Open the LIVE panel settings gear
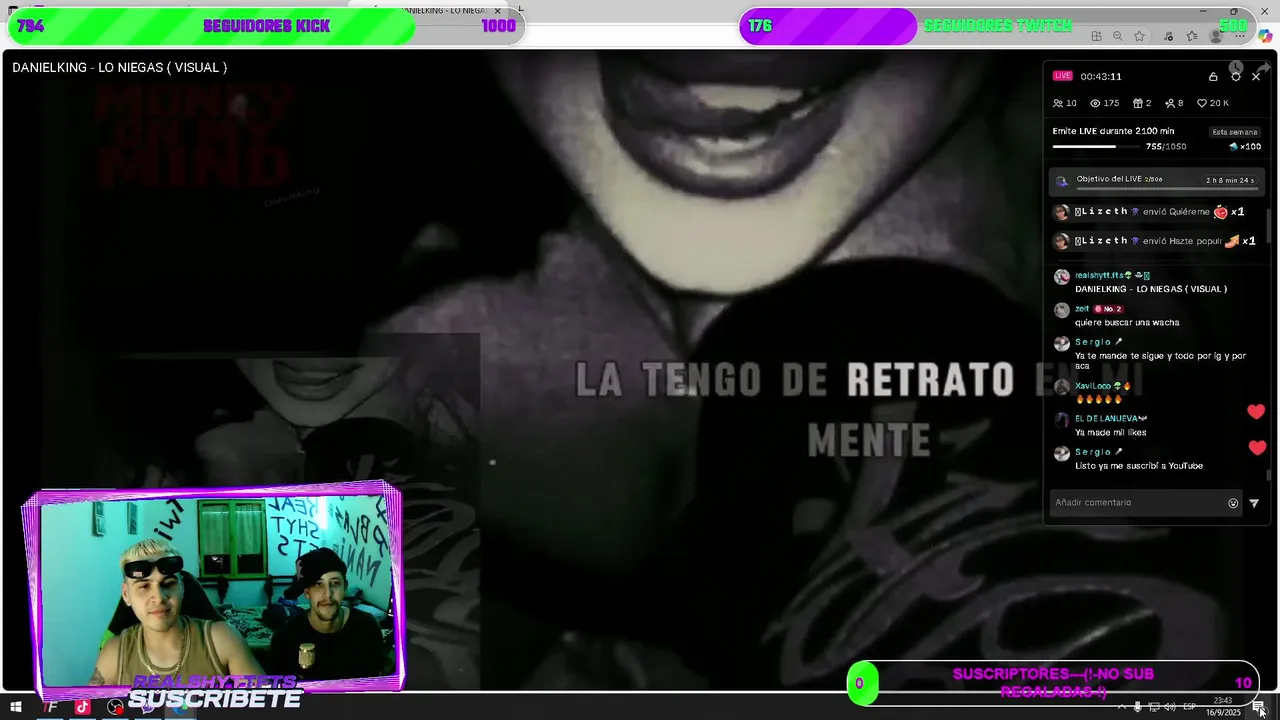The width and height of the screenshot is (1280, 720). coord(1235,77)
